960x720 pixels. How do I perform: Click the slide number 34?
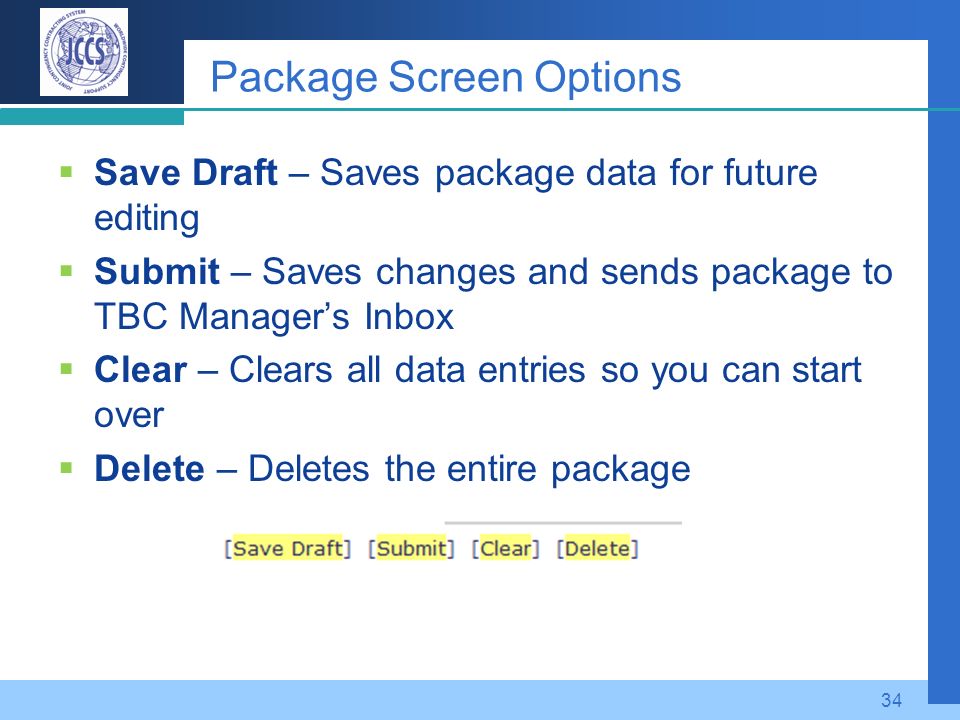point(891,700)
